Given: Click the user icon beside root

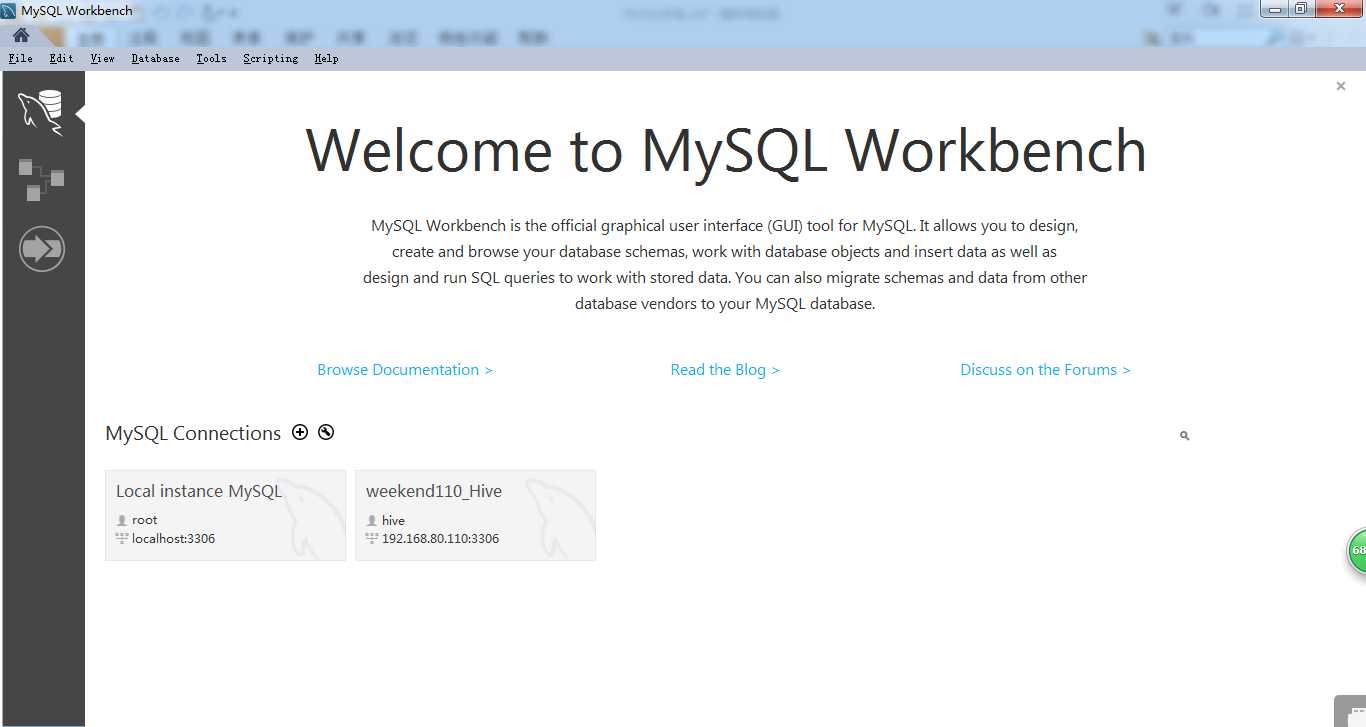Looking at the screenshot, I should (x=122, y=520).
